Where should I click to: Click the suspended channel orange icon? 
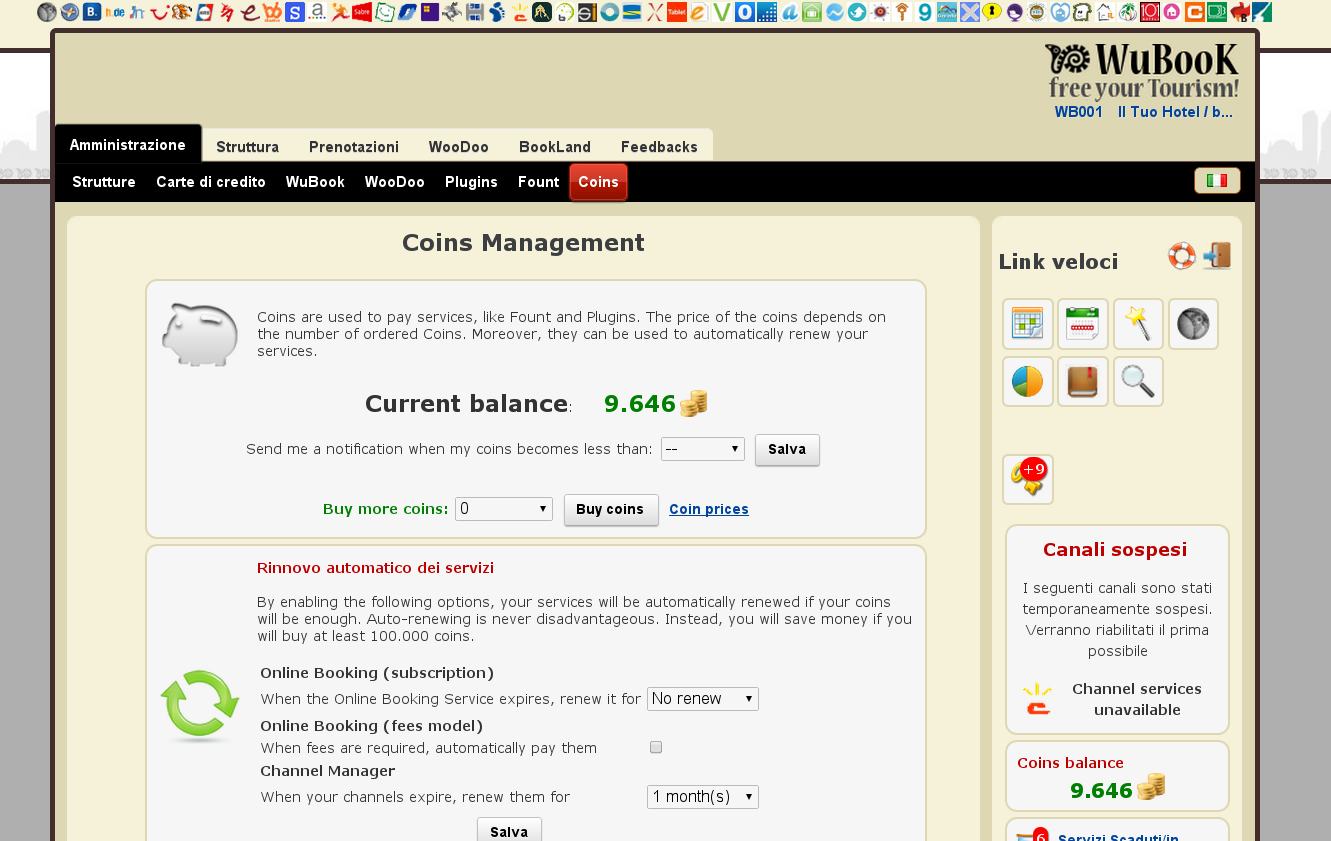click(1038, 699)
